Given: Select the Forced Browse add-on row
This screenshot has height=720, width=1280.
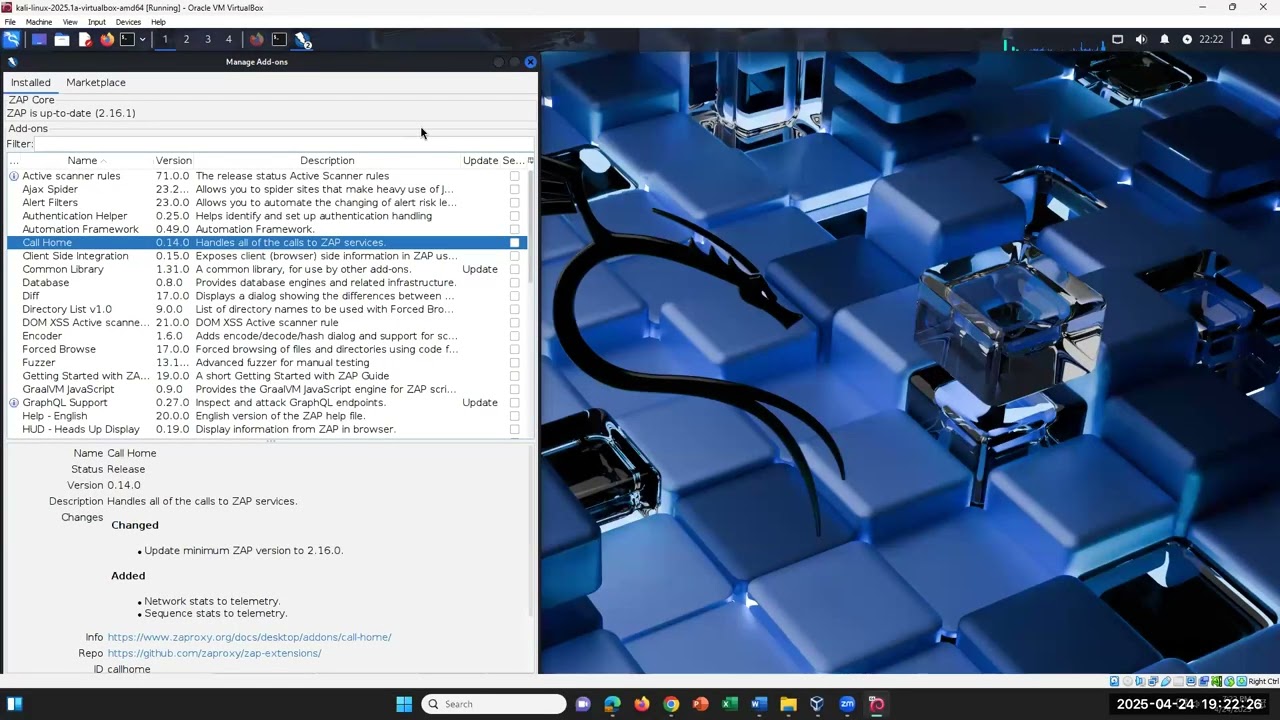Looking at the screenshot, I should coord(266,349).
